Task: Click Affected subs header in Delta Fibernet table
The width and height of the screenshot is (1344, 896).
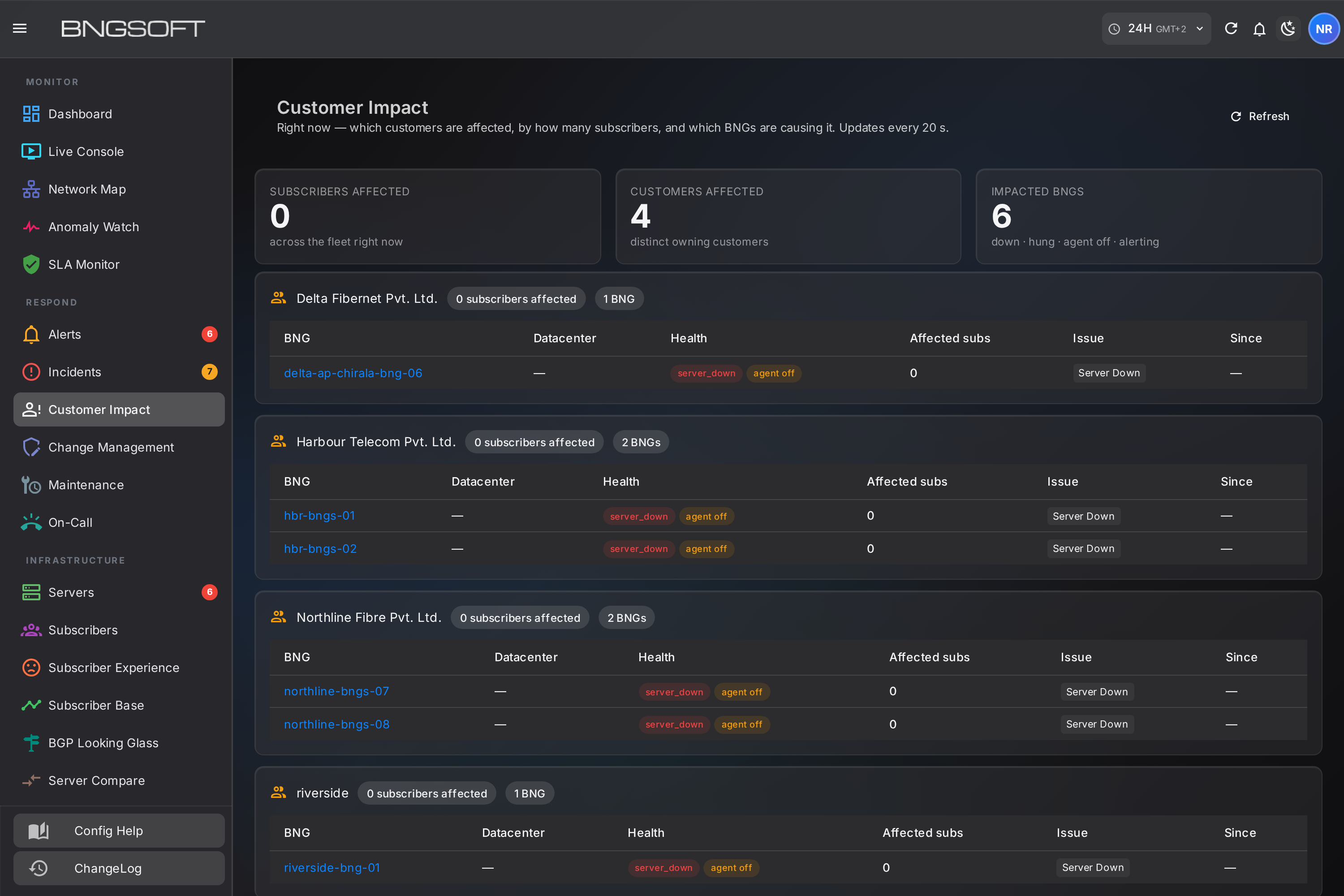Action: tap(950, 338)
